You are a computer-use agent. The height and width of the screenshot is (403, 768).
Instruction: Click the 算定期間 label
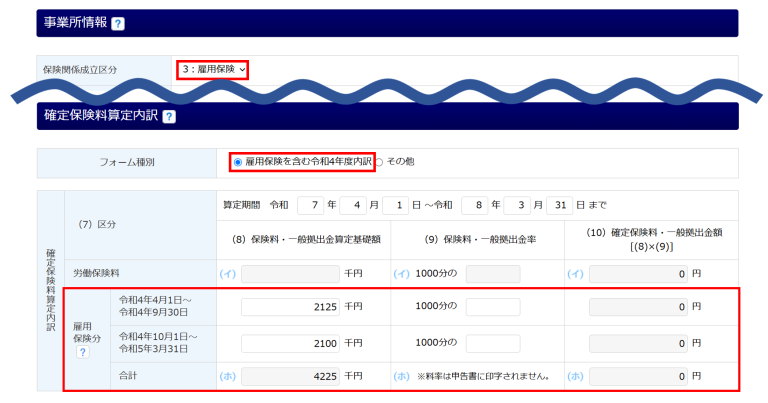coord(241,205)
